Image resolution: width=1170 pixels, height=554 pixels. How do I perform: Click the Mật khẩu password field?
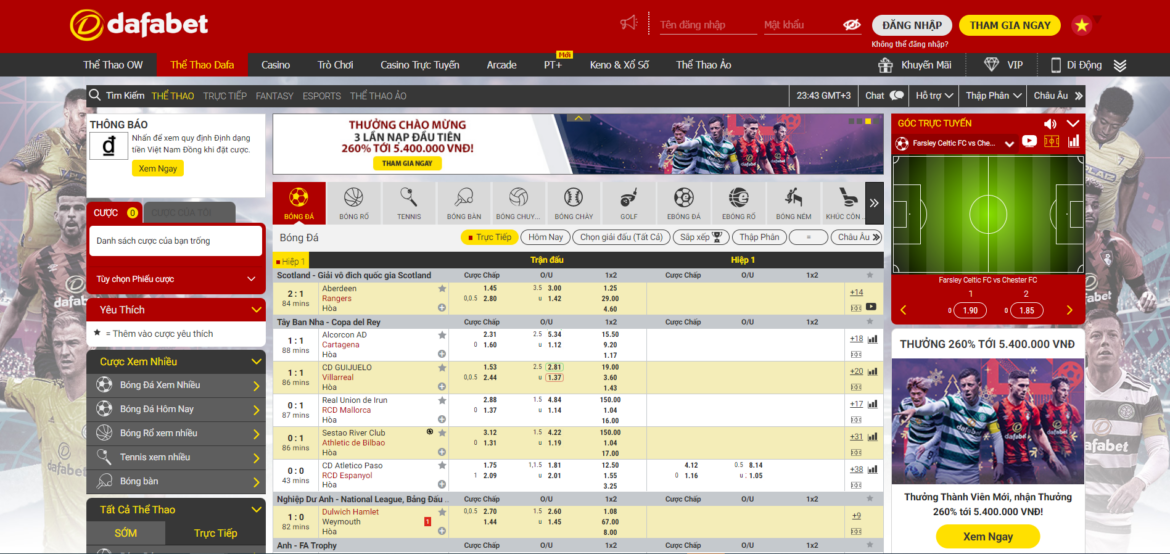(801, 25)
